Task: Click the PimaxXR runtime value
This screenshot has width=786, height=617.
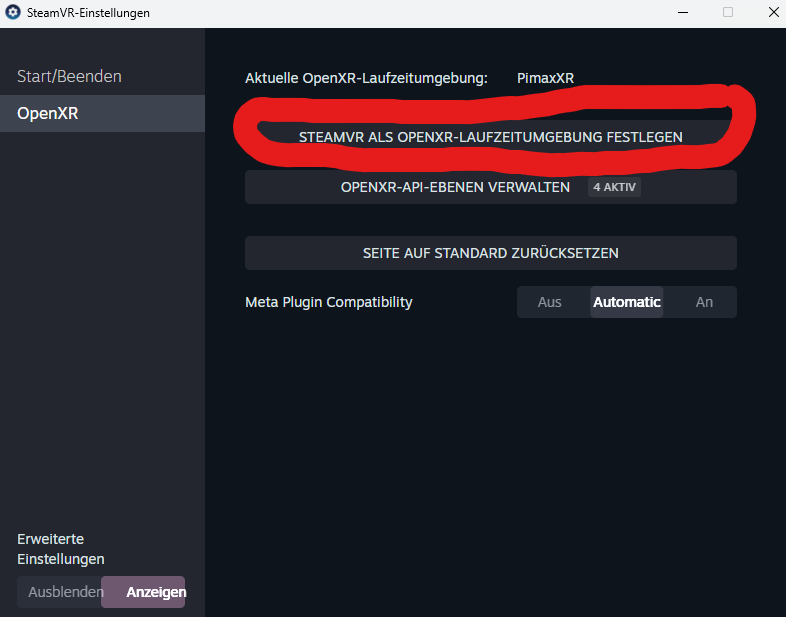Action: (545, 78)
